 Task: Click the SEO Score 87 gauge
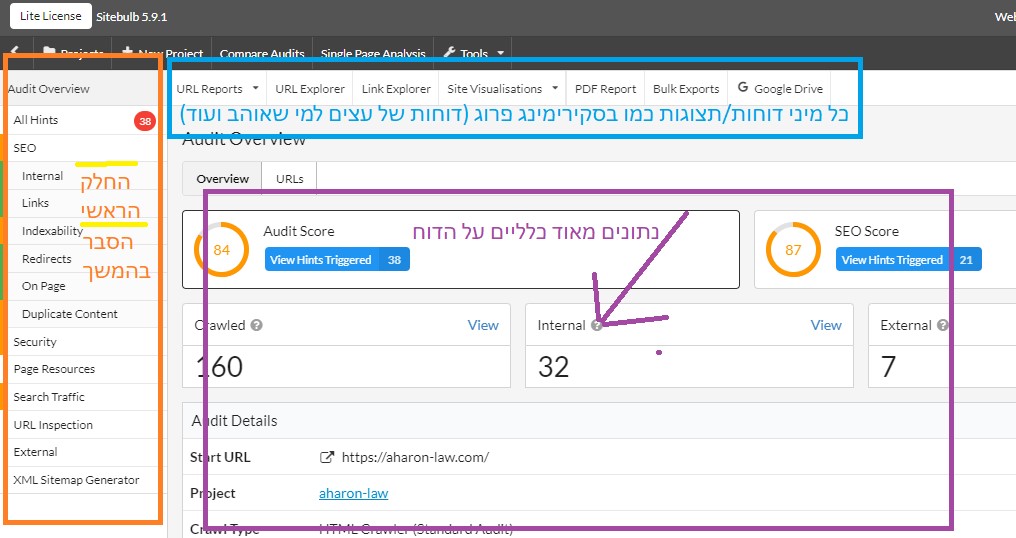pos(793,250)
